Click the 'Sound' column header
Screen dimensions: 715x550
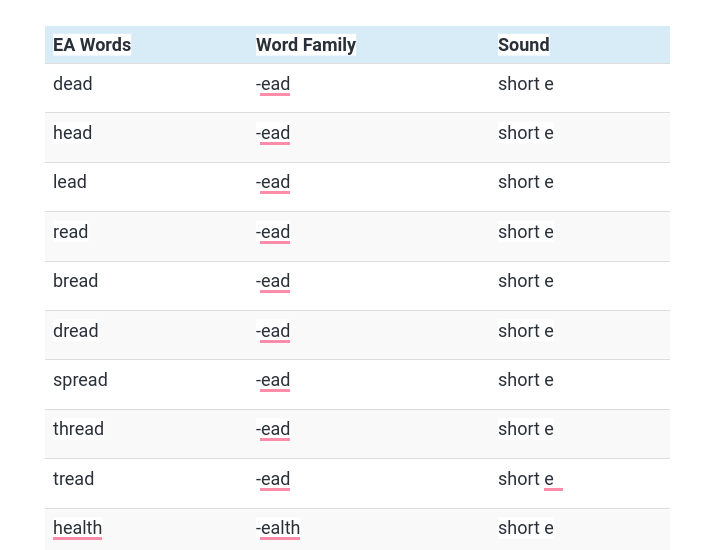(523, 45)
